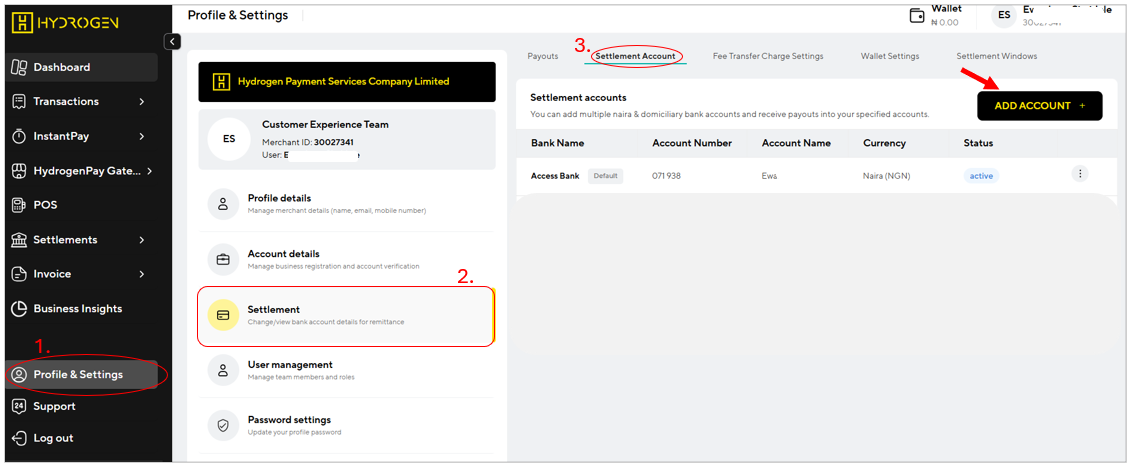Click the Profile details person icon
This screenshot has height=466, width=1133.
[223, 204]
